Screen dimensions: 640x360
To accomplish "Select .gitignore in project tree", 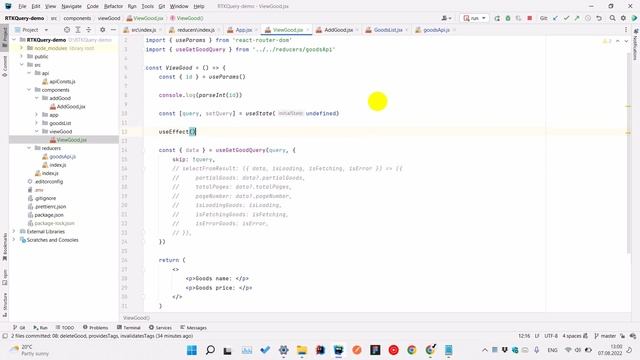I will click(x=45, y=198).
